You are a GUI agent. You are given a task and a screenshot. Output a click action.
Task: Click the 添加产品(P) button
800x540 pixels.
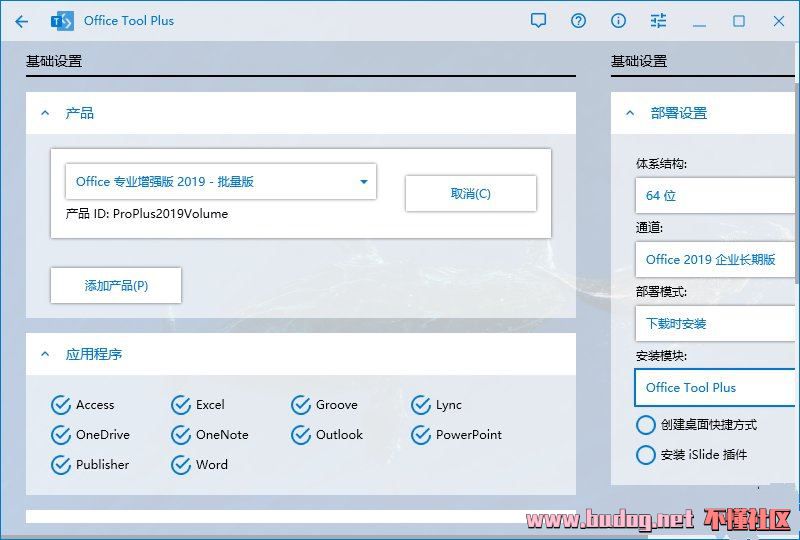point(116,285)
